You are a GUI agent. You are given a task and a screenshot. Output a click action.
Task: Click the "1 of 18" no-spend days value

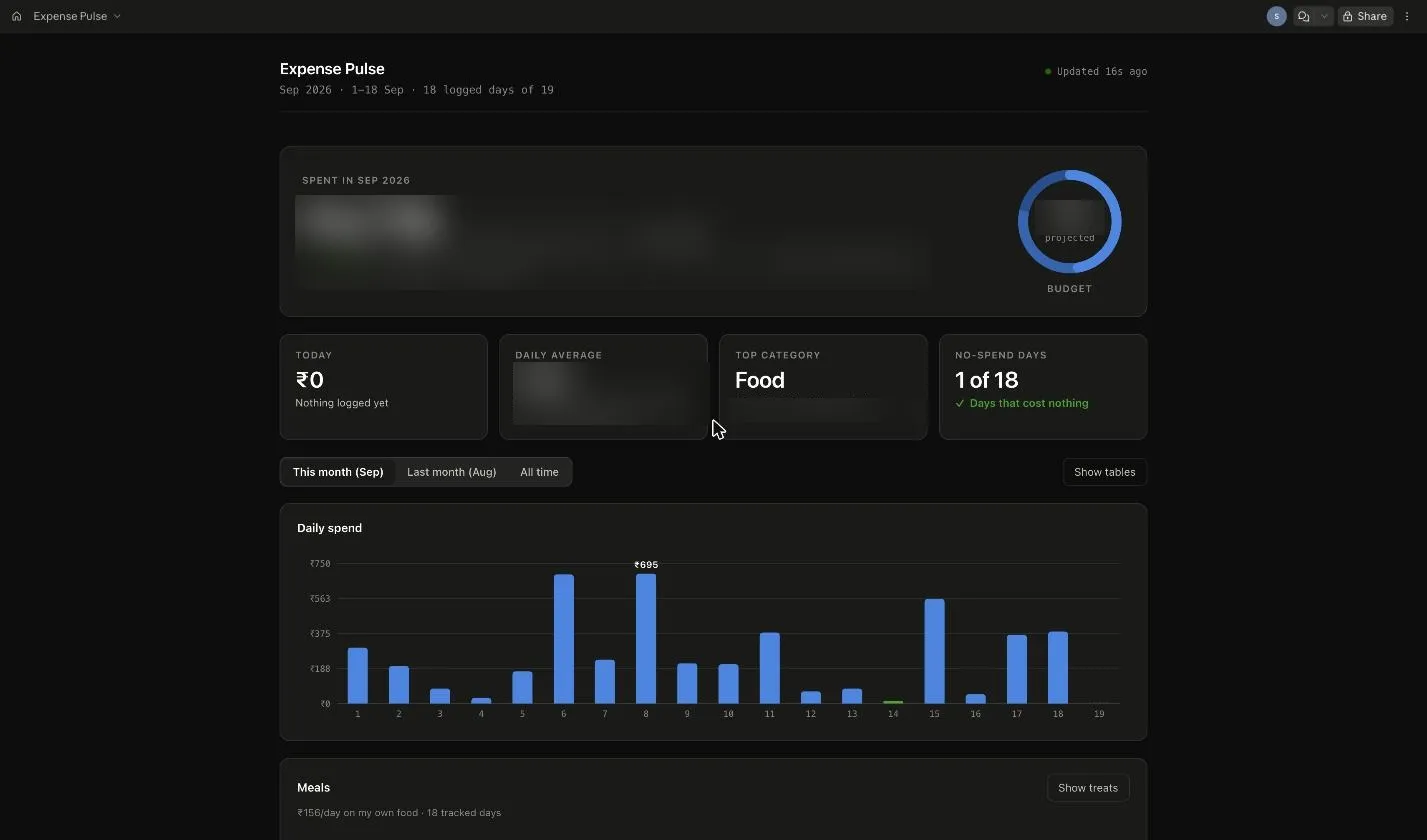coord(986,380)
